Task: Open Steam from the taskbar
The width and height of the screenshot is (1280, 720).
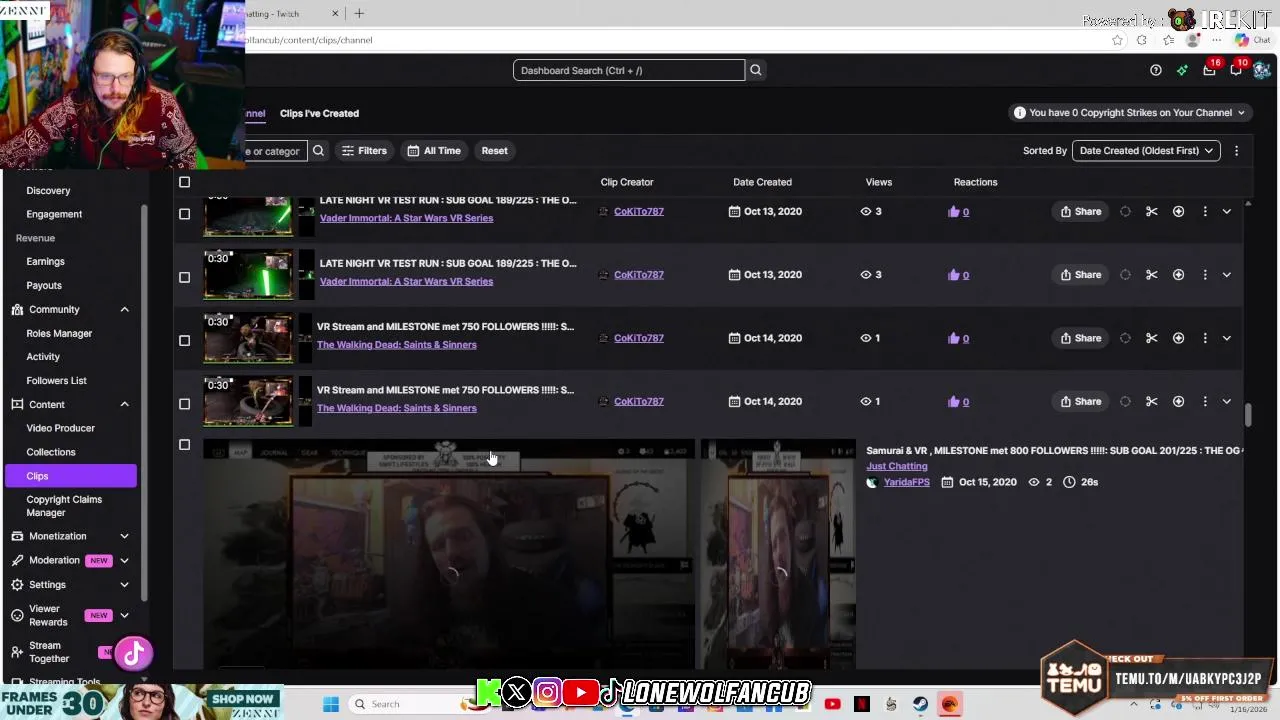Action: pyautogui.click(x=920, y=704)
